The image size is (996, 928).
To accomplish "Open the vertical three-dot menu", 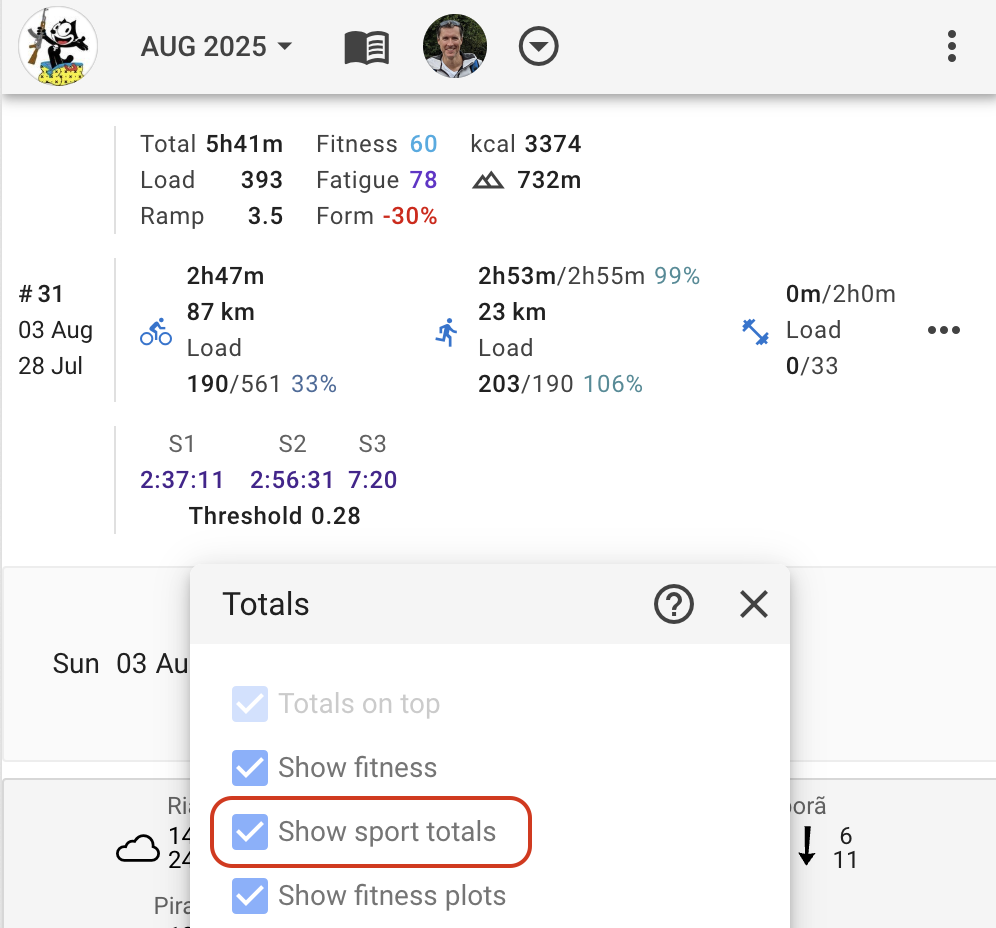I will click(951, 47).
